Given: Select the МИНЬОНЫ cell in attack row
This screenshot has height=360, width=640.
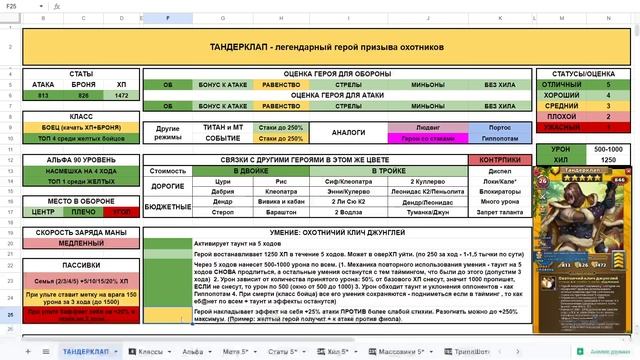Looking at the screenshot, I should click(x=428, y=106).
